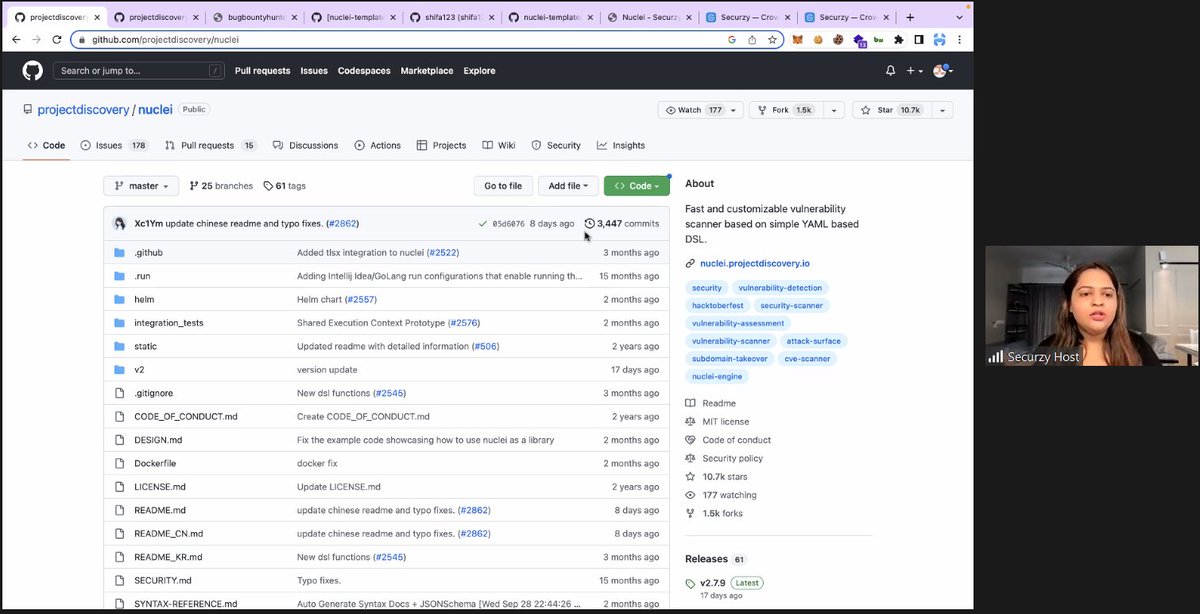The width and height of the screenshot is (1200, 614).
Task: Switch to Nuclei - Securzy browser tab
Action: pos(649,17)
